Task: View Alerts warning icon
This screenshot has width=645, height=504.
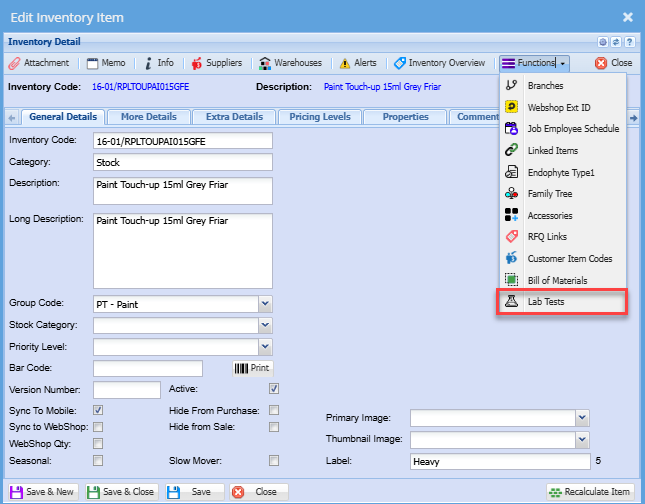Action: coord(345,63)
